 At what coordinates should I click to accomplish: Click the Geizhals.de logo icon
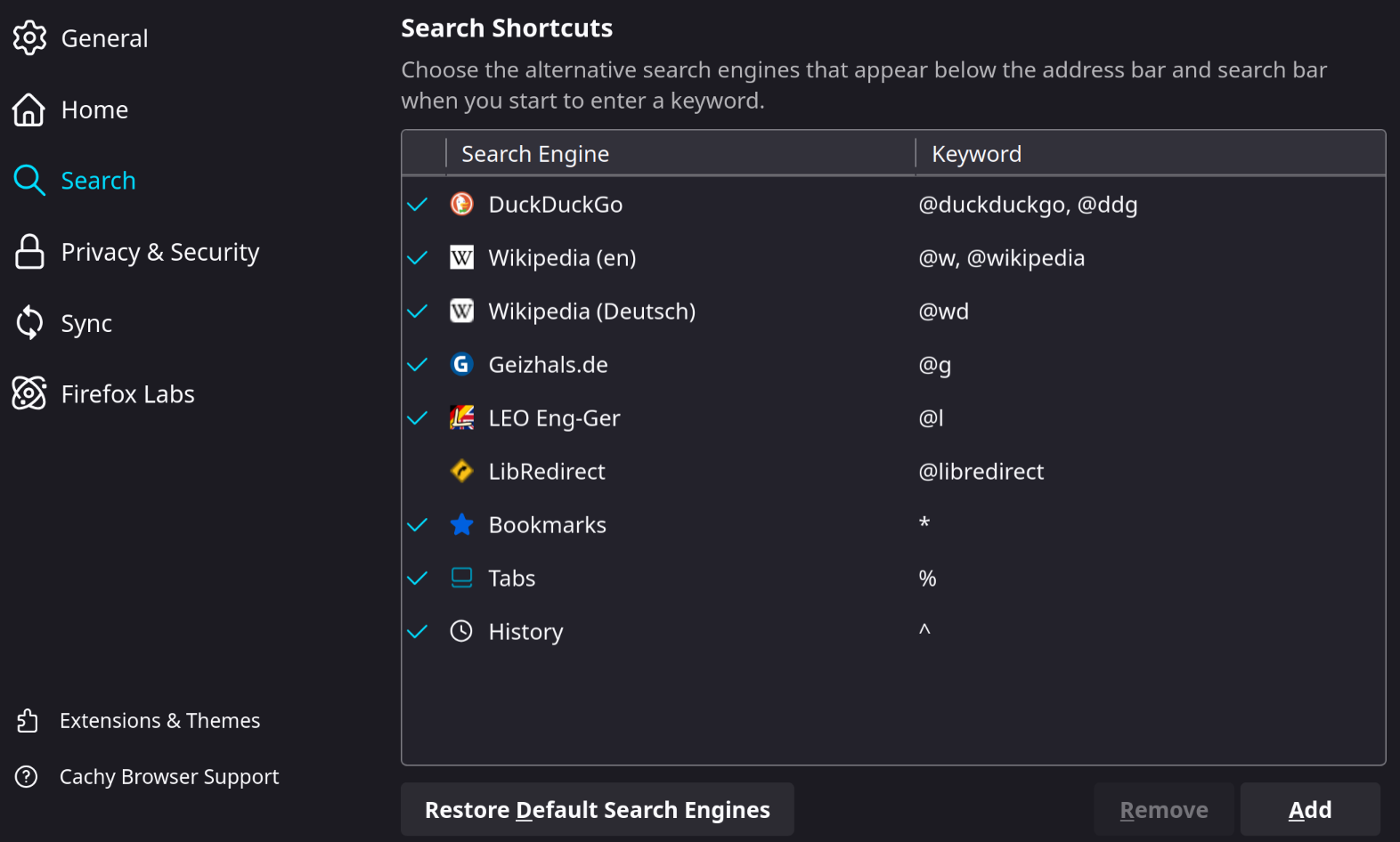[x=461, y=364]
